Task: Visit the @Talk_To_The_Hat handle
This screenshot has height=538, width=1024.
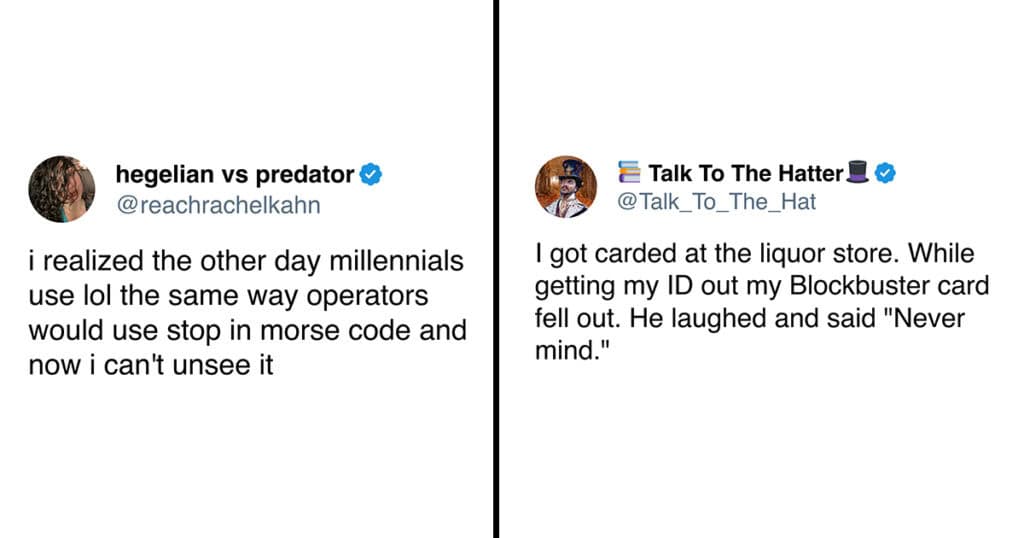Action: pyautogui.click(x=716, y=202)
